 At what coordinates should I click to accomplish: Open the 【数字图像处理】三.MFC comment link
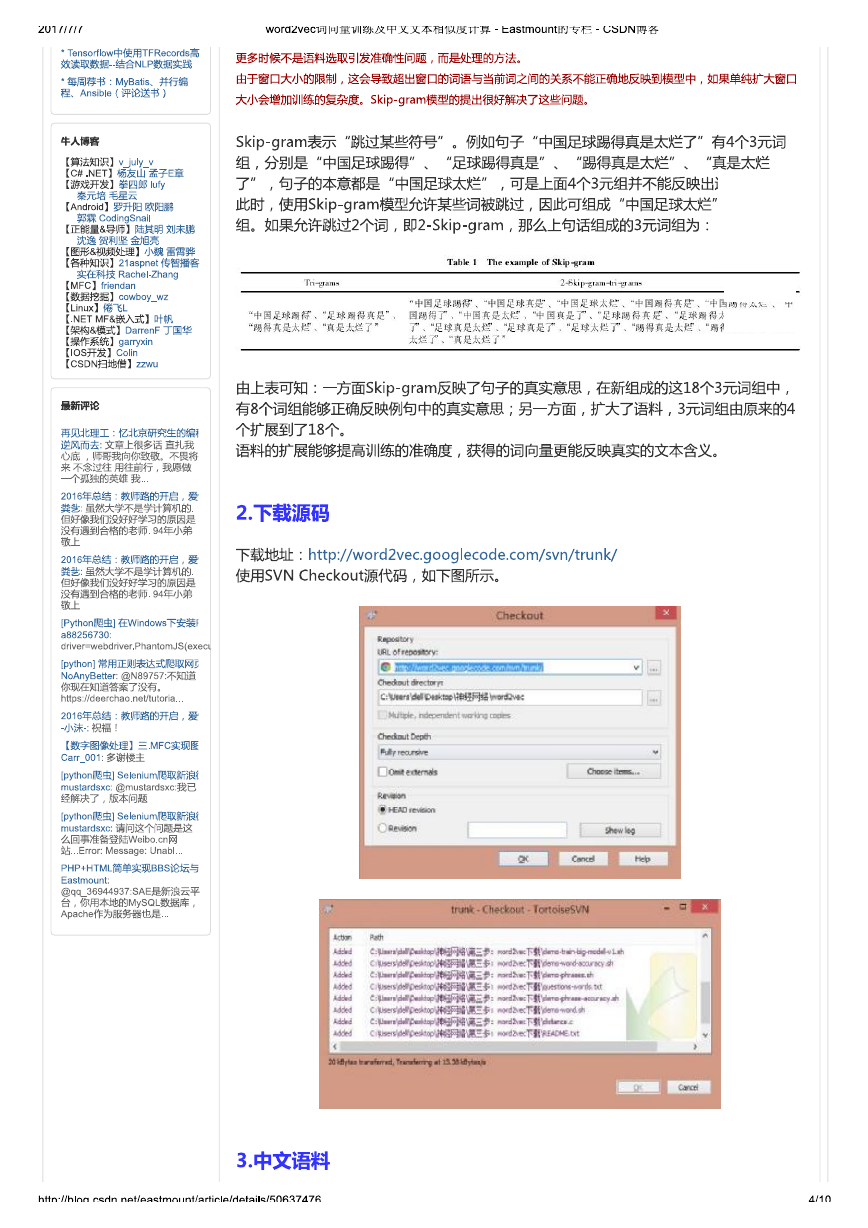point(129,746)
